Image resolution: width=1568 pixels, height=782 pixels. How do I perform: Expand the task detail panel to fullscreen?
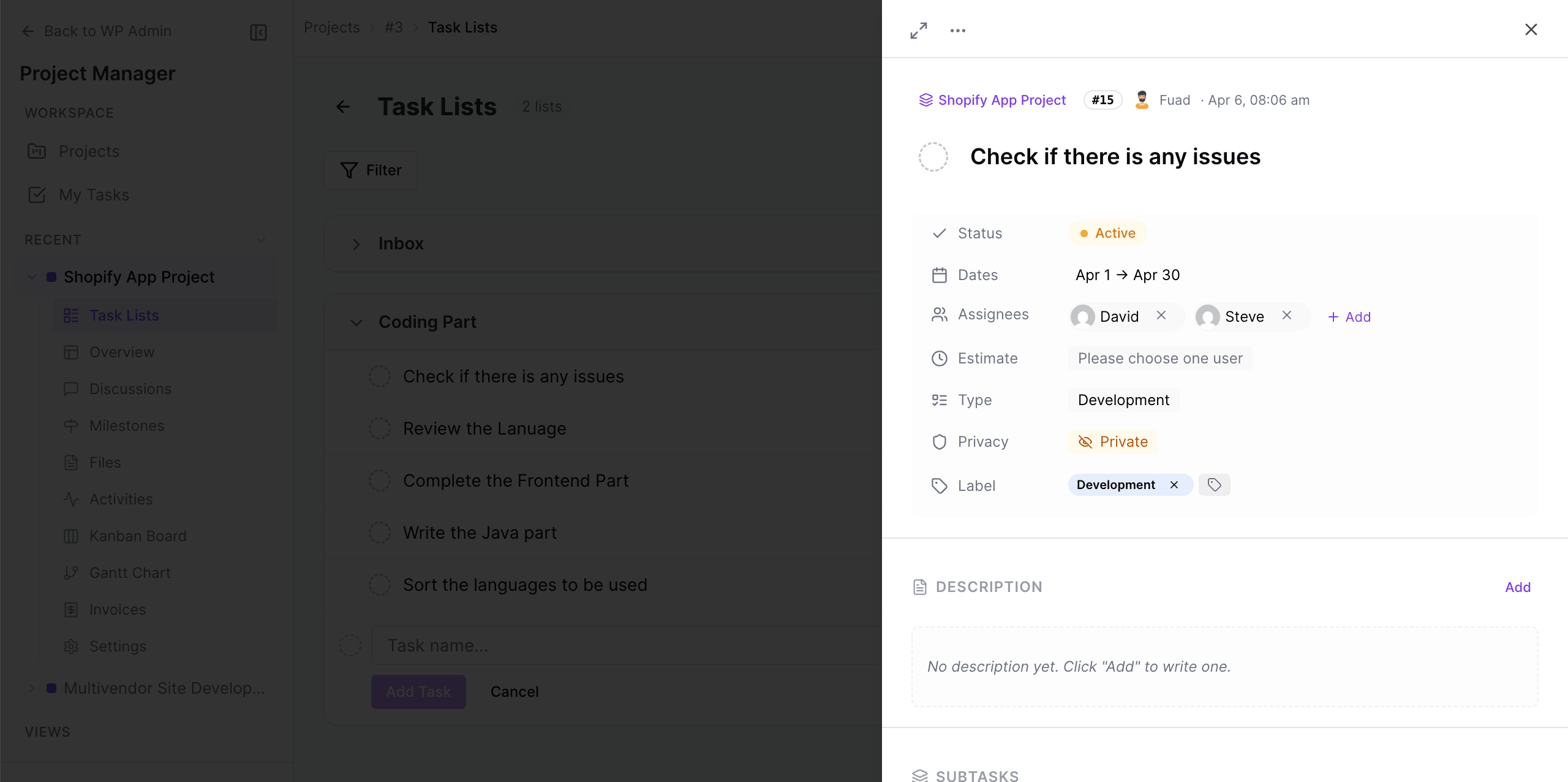tap(918, 29)
